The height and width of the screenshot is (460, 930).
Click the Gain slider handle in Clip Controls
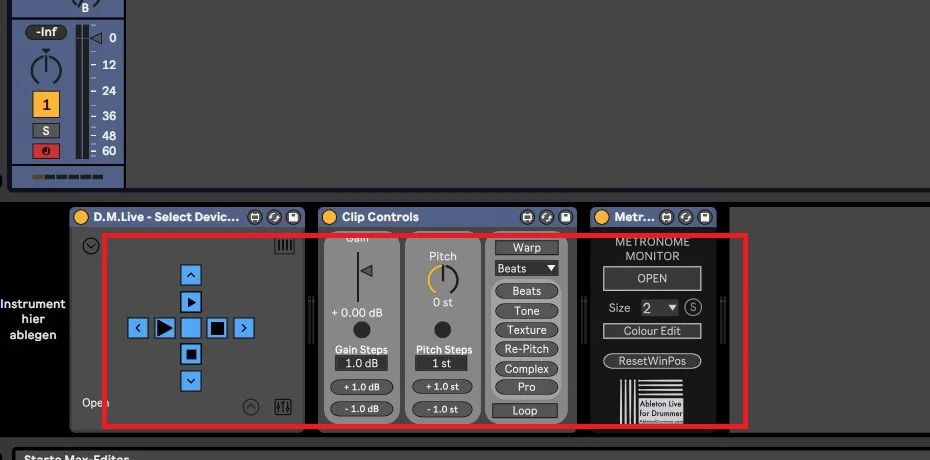click(x=367, y=271)
